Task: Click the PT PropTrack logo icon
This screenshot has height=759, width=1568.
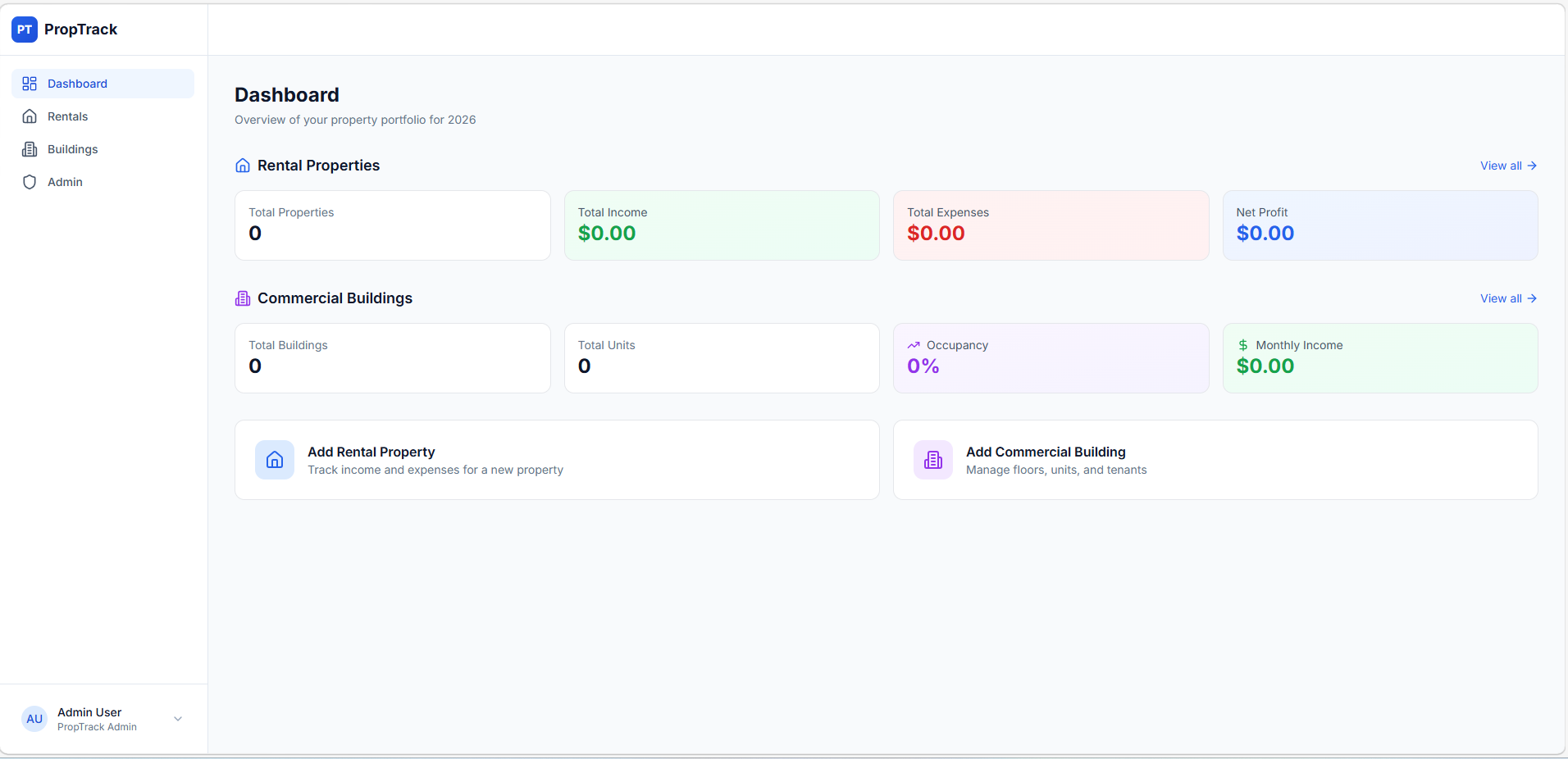Action: coord(25,30)
